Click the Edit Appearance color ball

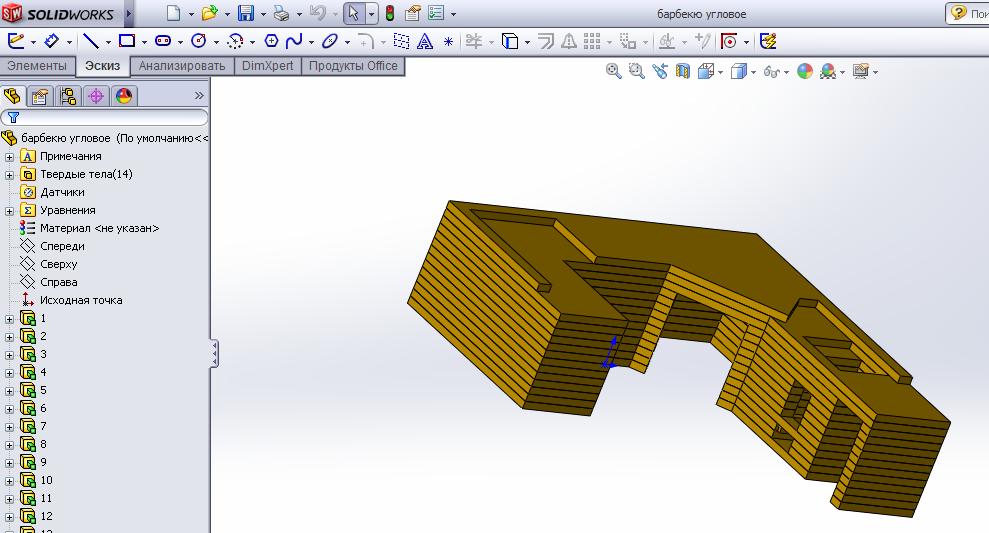tap(804, 71)
